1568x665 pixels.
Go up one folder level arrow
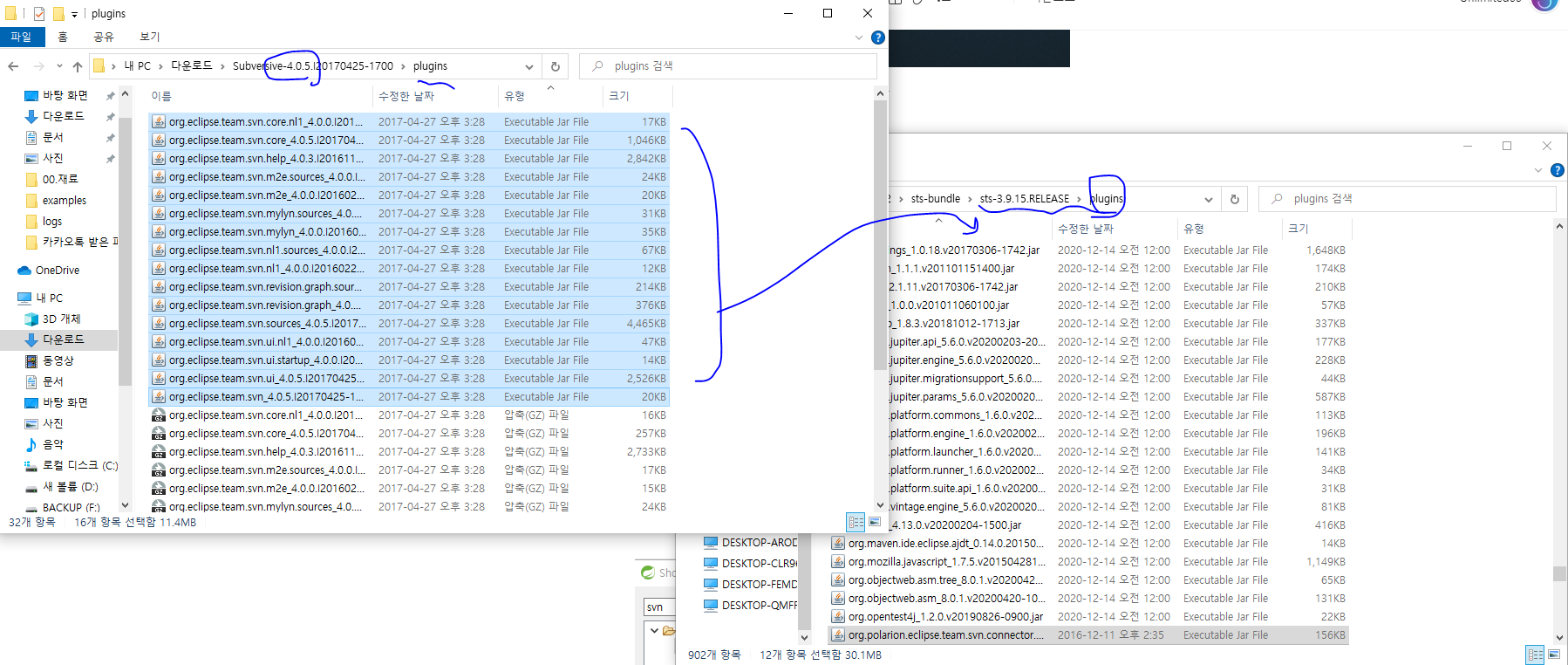coord(77,66)
